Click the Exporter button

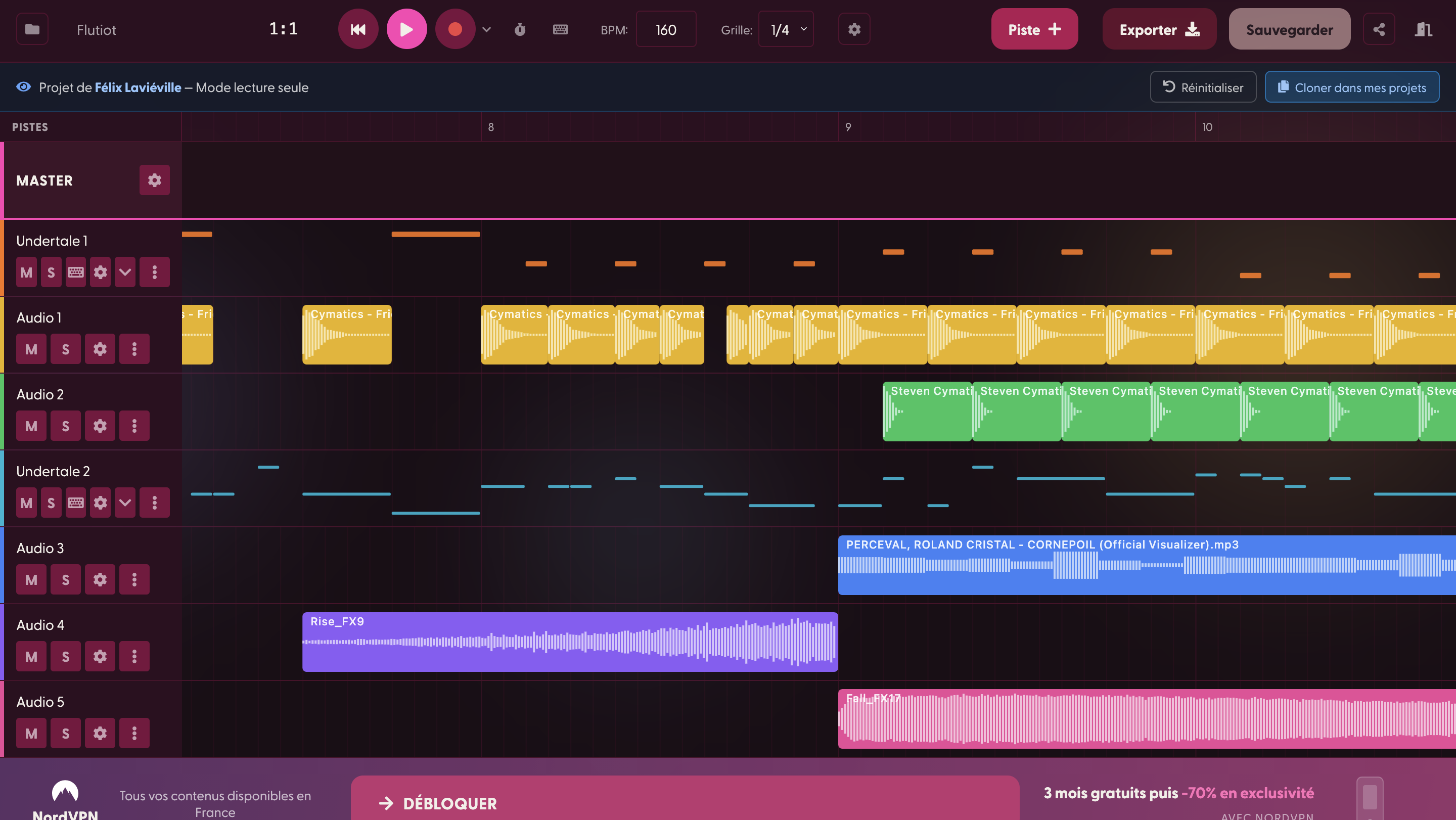(x=1159, y=29)
